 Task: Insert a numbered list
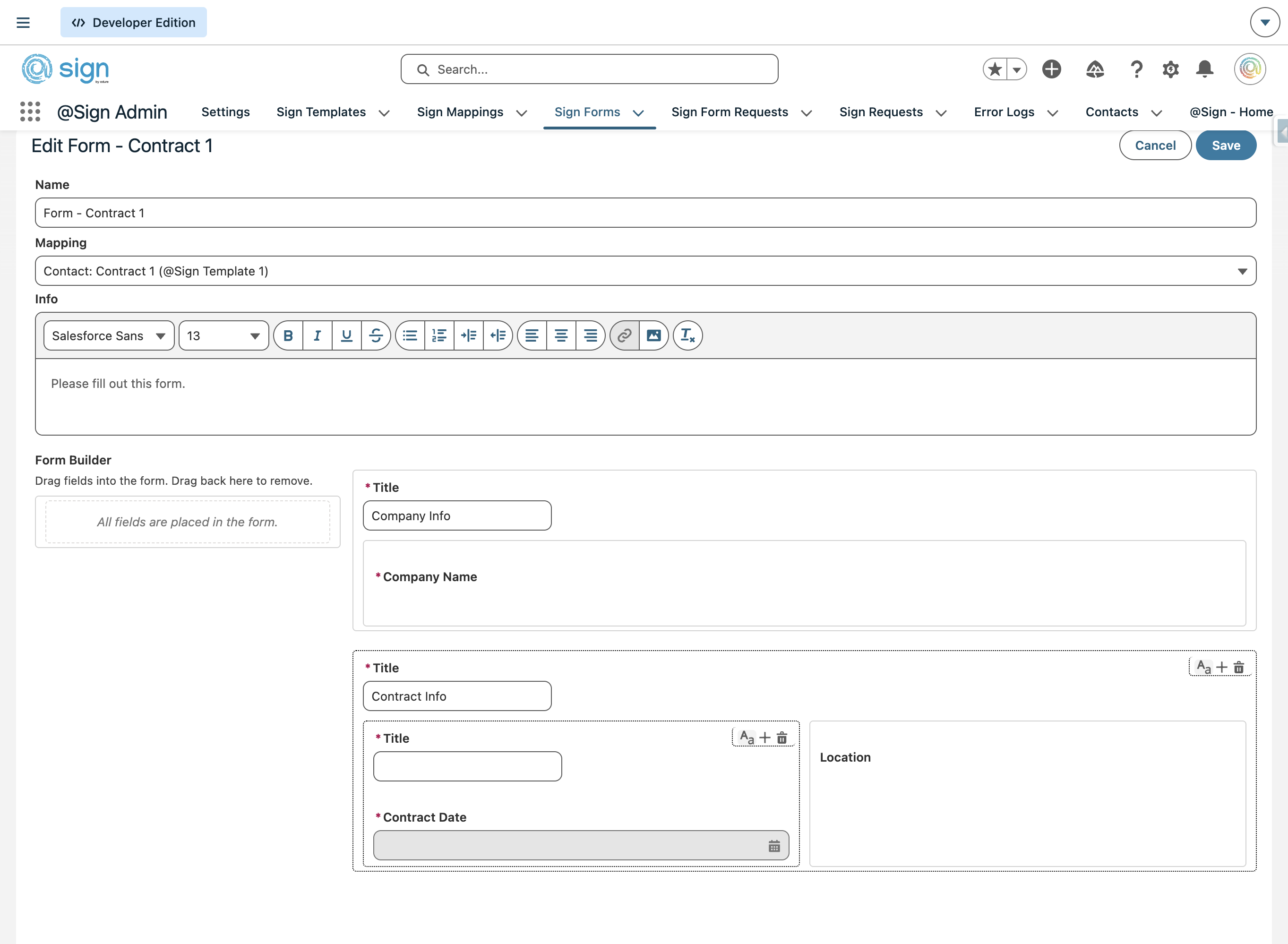pos(439,335)
